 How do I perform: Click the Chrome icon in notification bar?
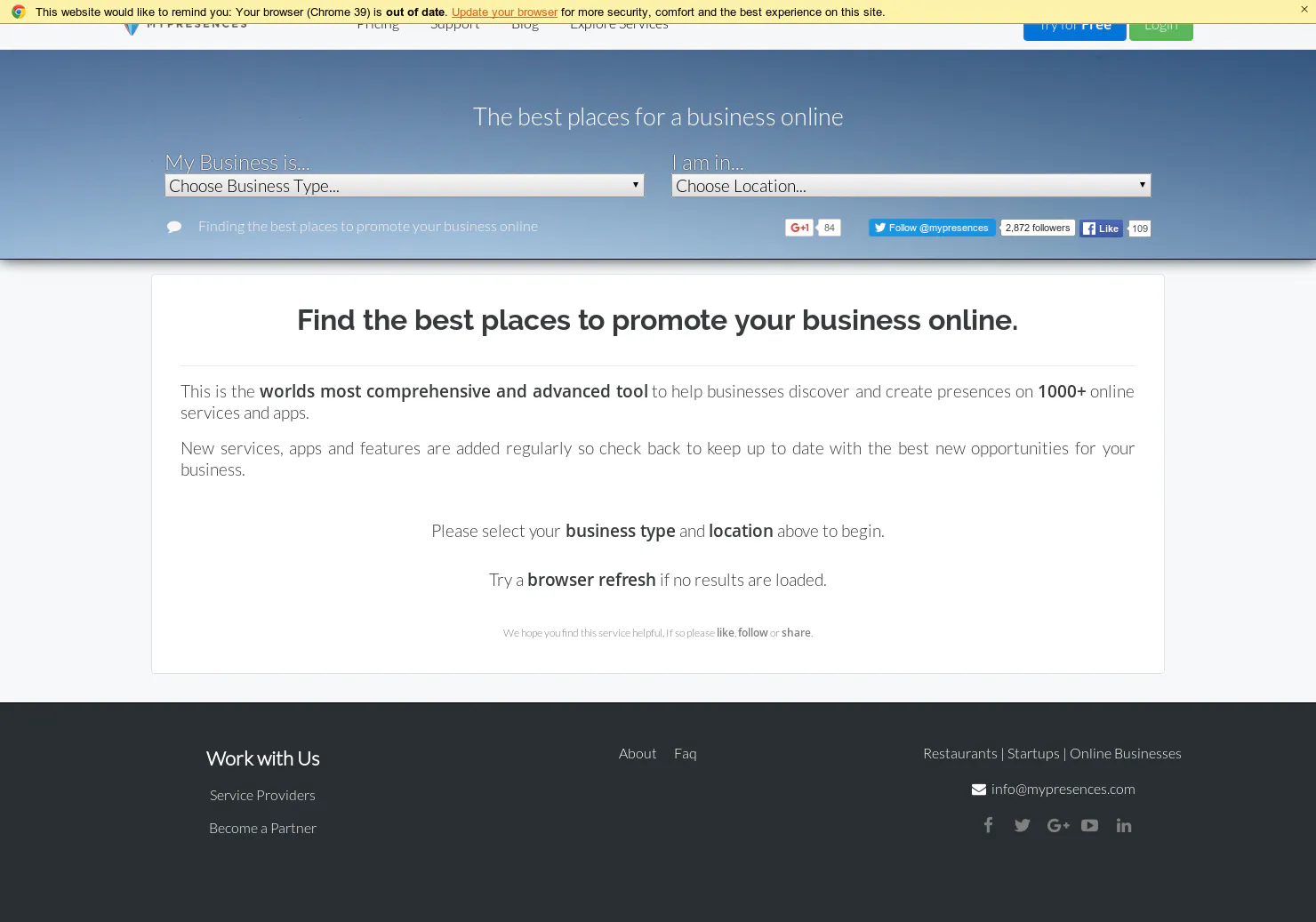click(19, 12)
